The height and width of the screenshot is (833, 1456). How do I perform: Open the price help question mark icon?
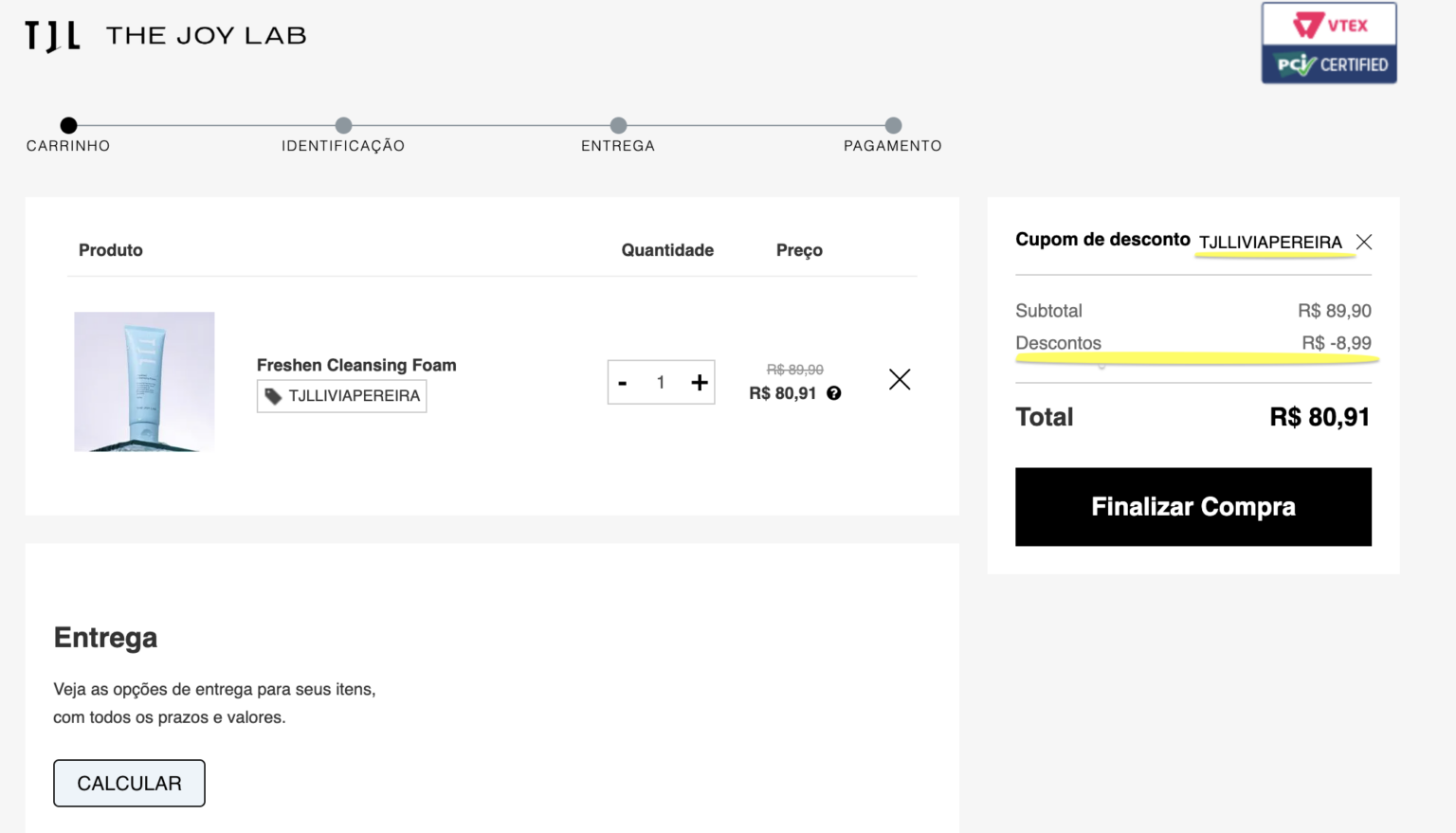coord(833,392)
